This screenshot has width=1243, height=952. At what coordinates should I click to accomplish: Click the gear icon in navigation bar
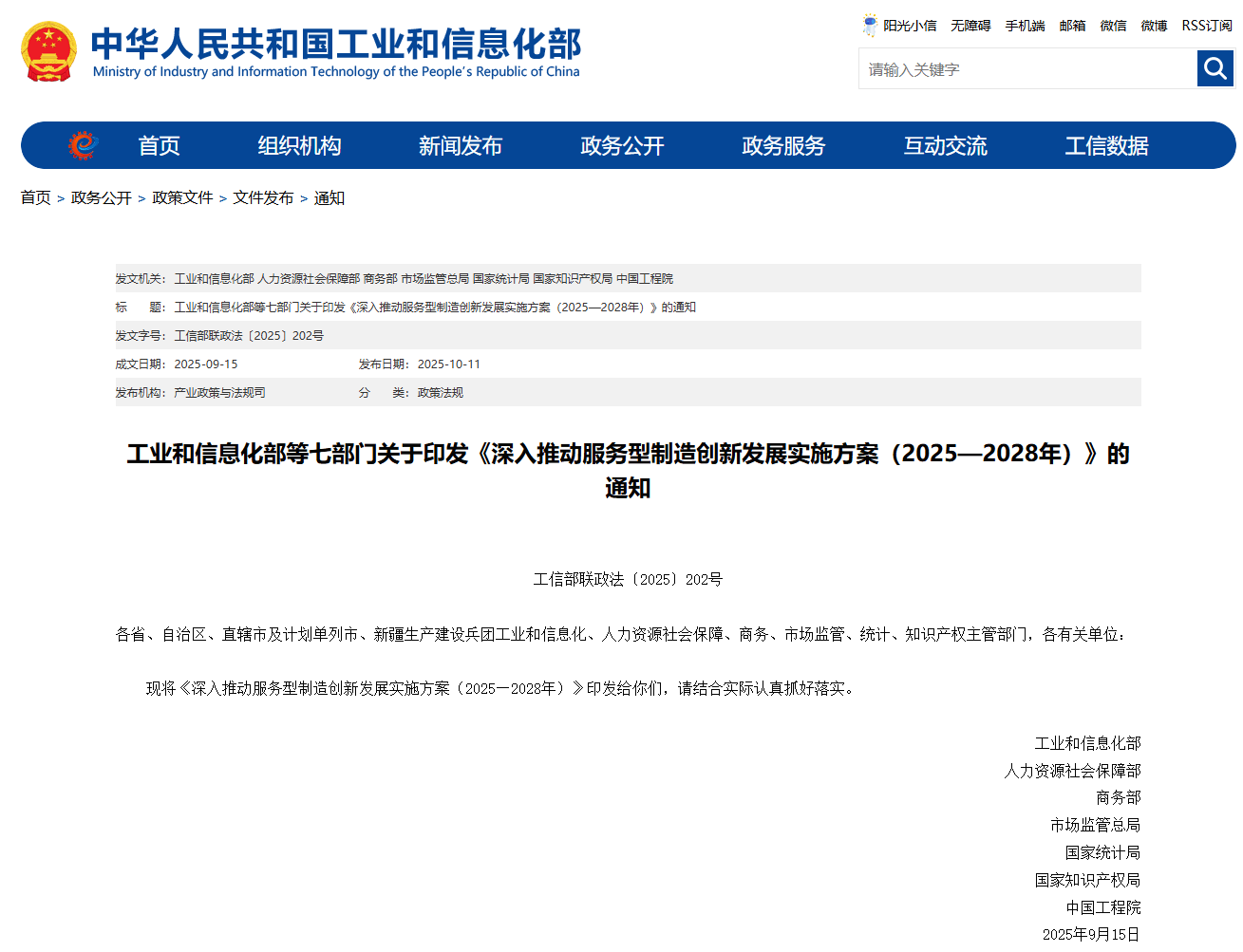[x=83, y=145]
